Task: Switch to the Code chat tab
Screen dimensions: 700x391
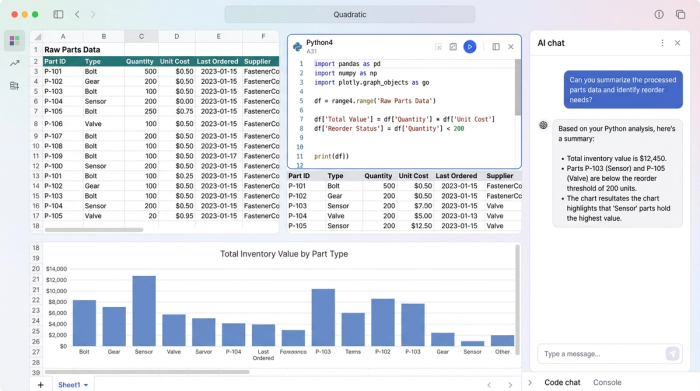Action: (x=562, y=383)
